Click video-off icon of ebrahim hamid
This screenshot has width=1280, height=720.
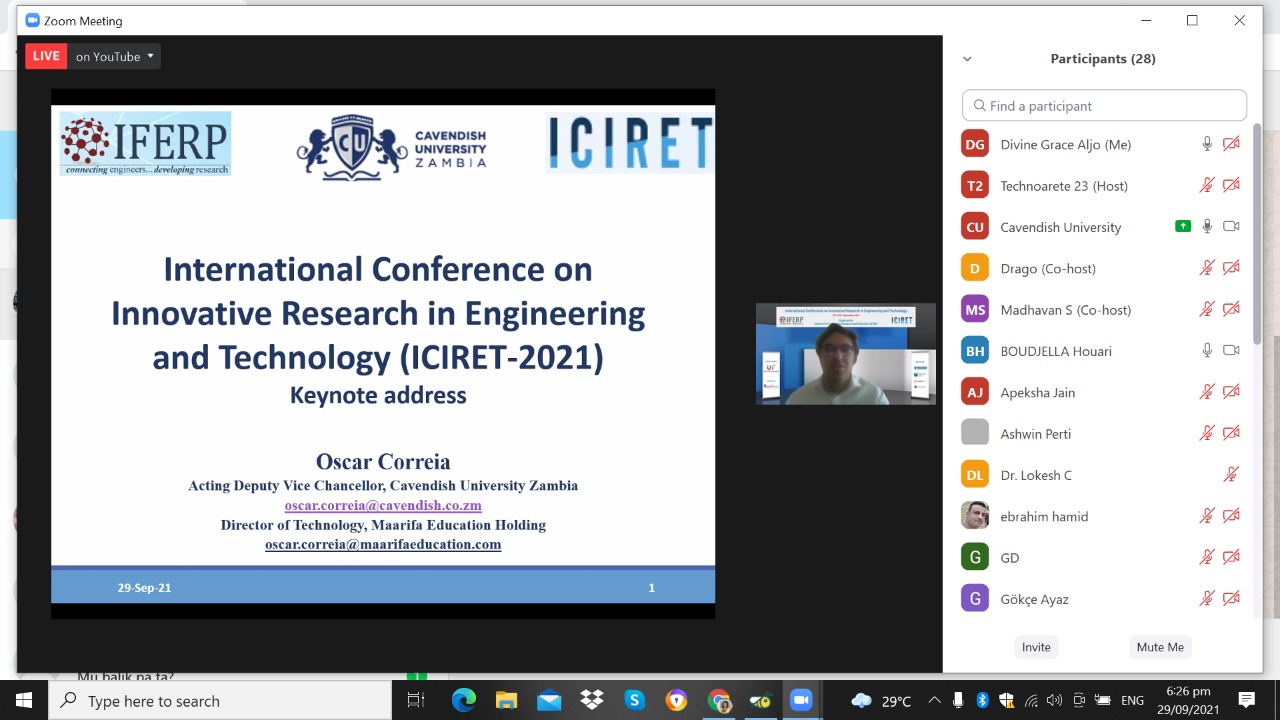(1231, 516)
